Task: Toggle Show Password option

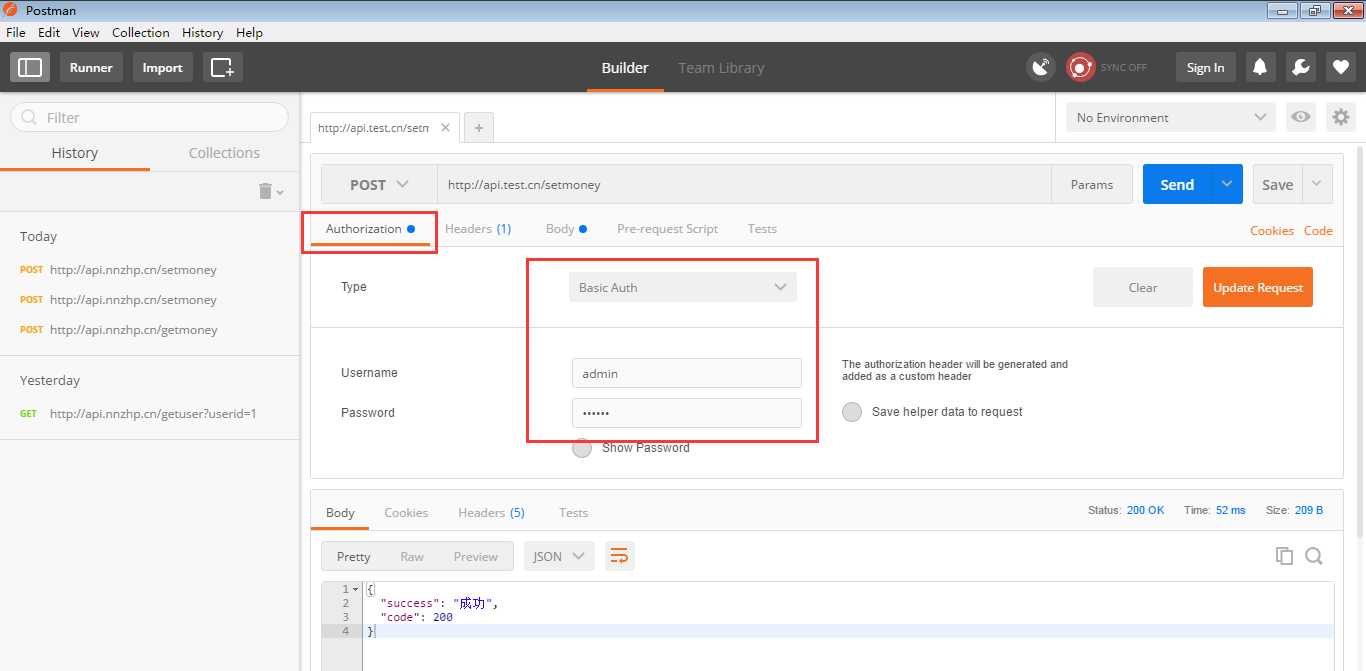Action: [x=581, y=448]
